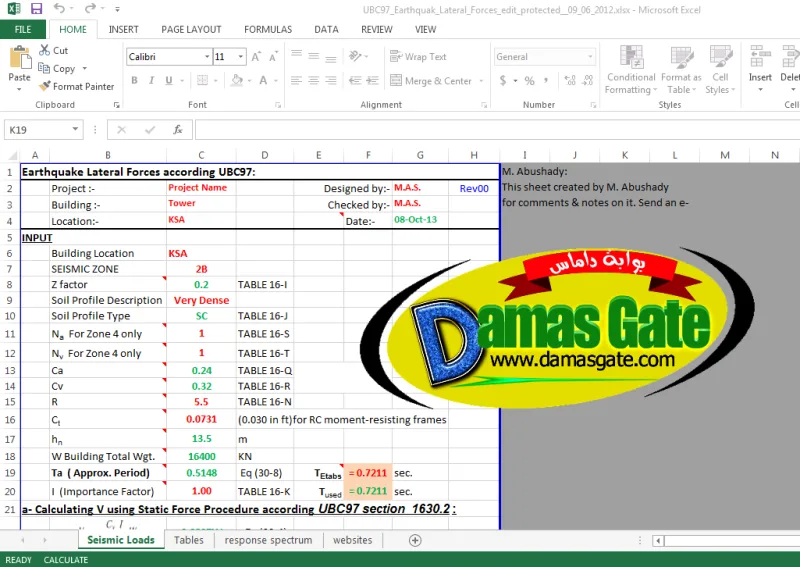The height and width of the screenshot is (567, 800).
Task: Toggle Underline formatting
Action: [169, 81]
